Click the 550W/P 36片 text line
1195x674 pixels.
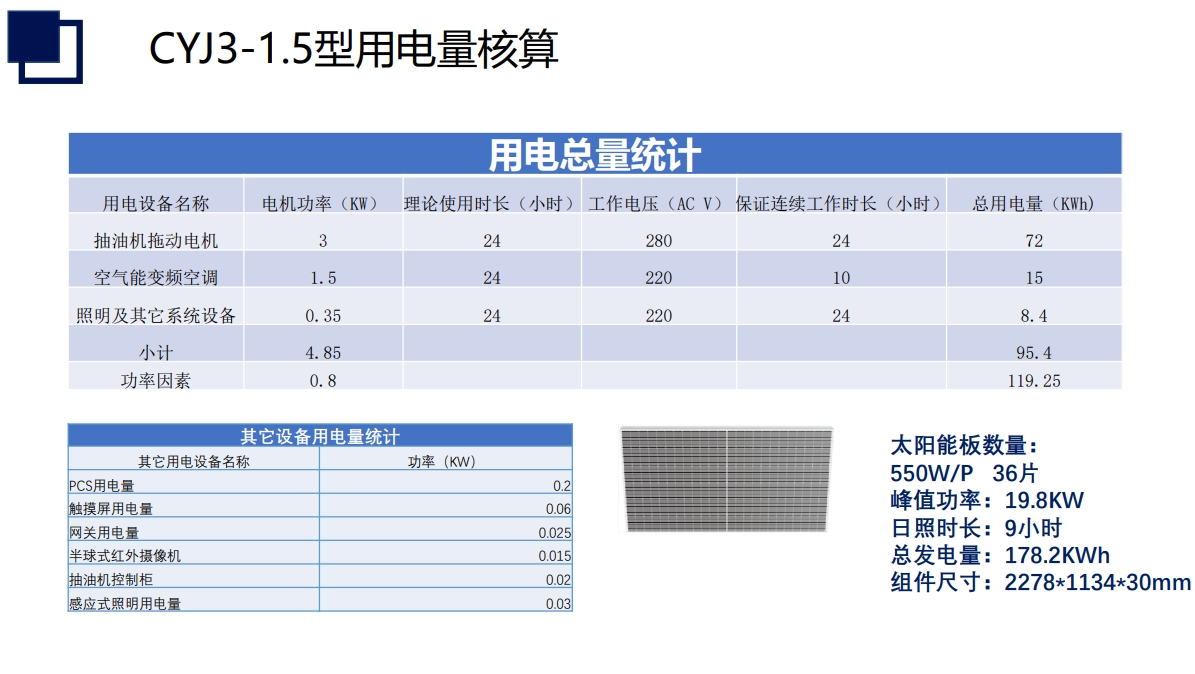point(964,473)
